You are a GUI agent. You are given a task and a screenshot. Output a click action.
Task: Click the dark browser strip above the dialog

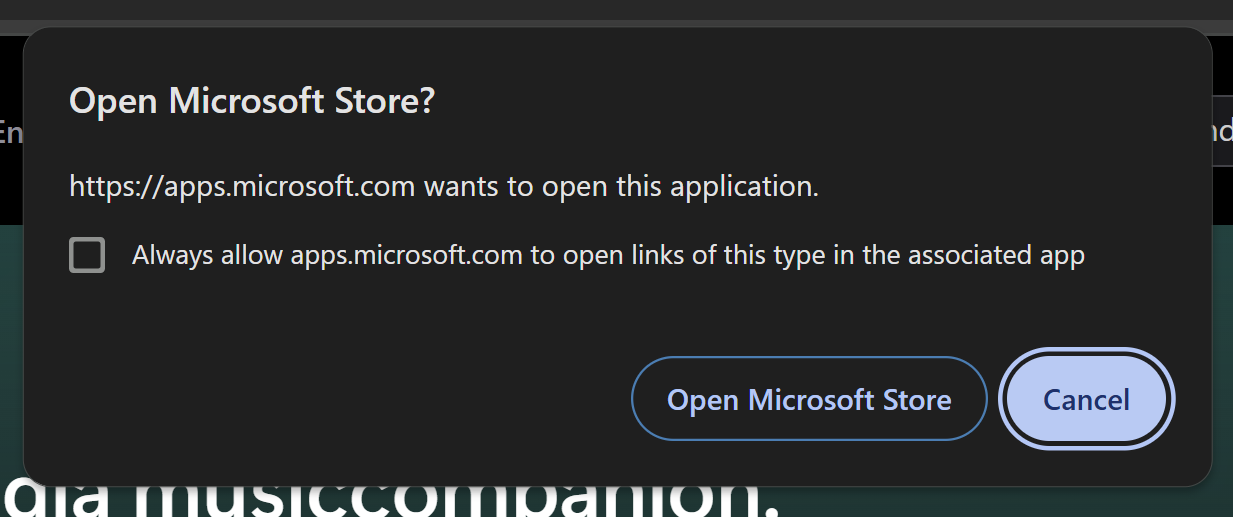click(616, 10)
